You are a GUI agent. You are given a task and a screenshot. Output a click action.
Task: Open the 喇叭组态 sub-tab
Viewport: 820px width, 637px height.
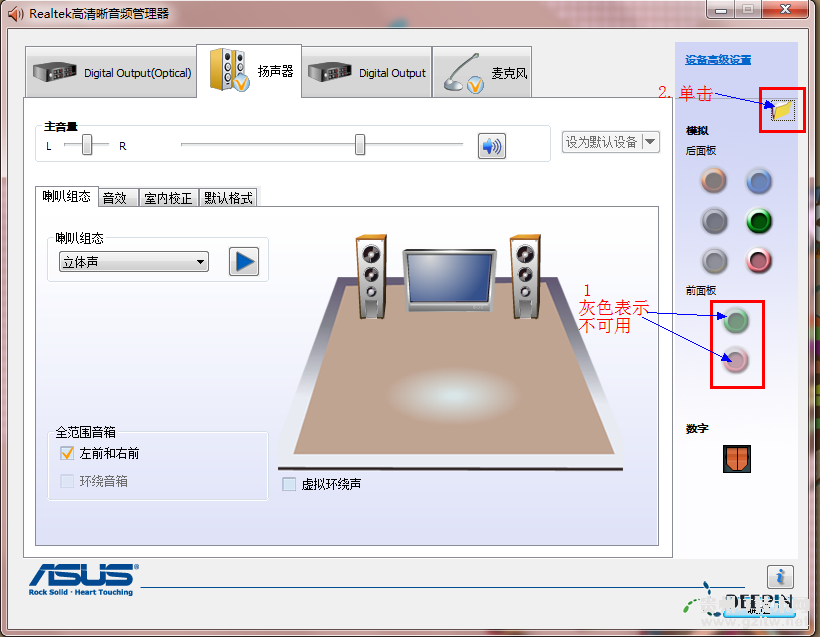[x=66, y=197]
